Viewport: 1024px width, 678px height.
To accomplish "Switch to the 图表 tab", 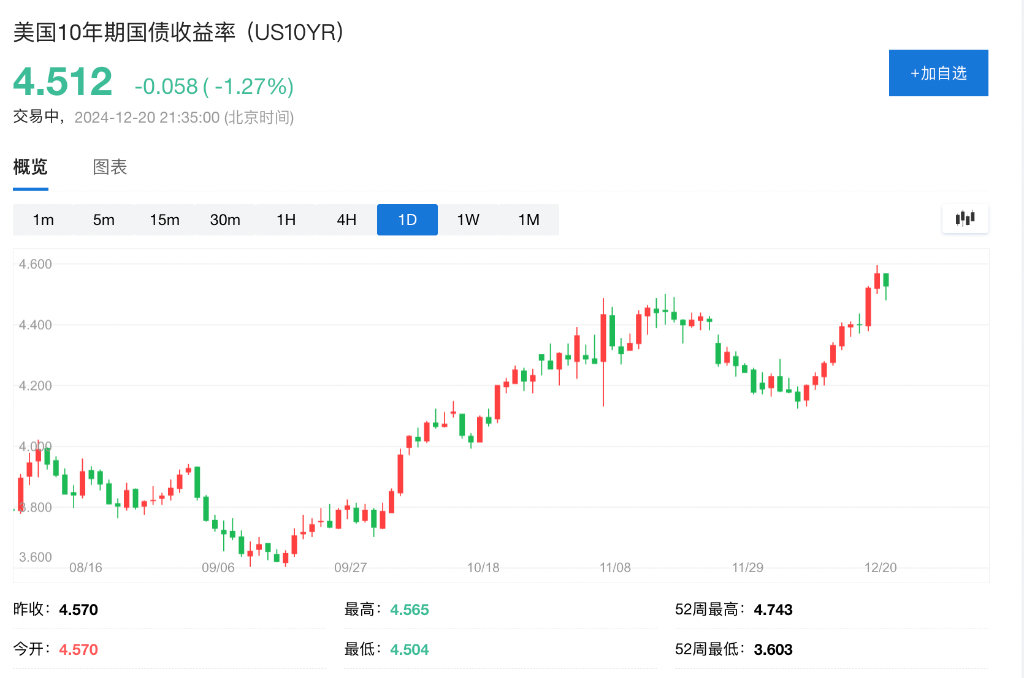I will (109, 166).
